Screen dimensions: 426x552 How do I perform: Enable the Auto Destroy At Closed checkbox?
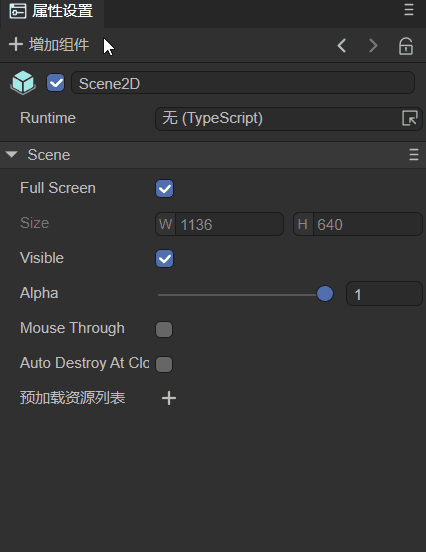[164, 364]
